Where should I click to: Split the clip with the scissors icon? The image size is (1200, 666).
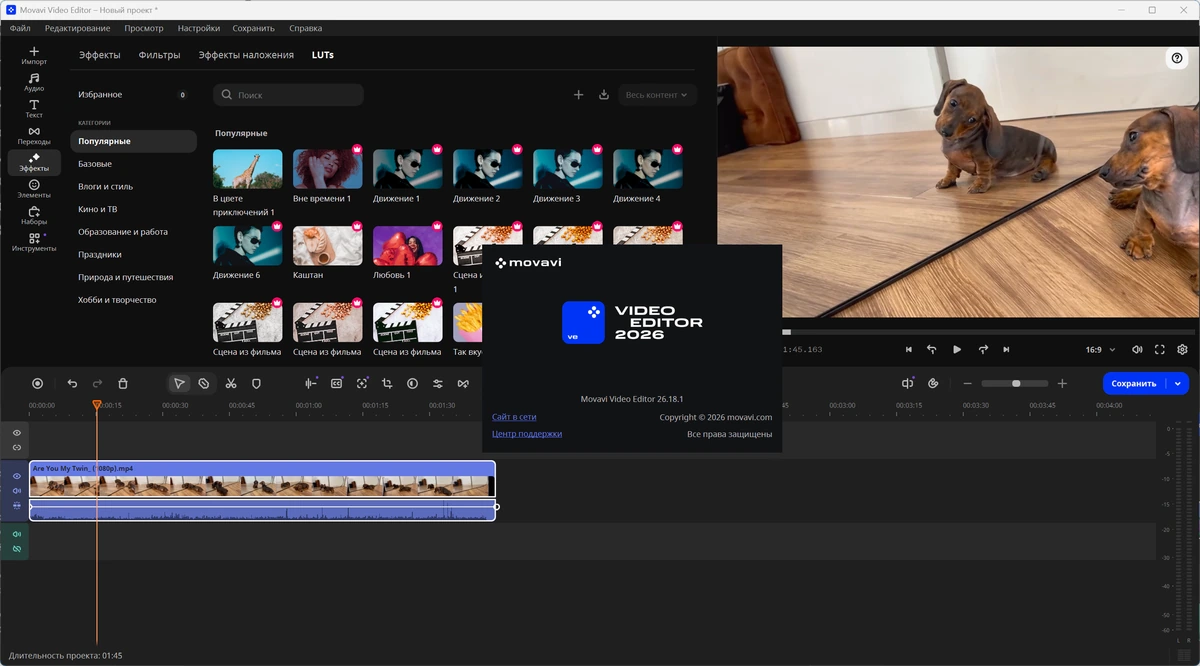tap(231, 383)
